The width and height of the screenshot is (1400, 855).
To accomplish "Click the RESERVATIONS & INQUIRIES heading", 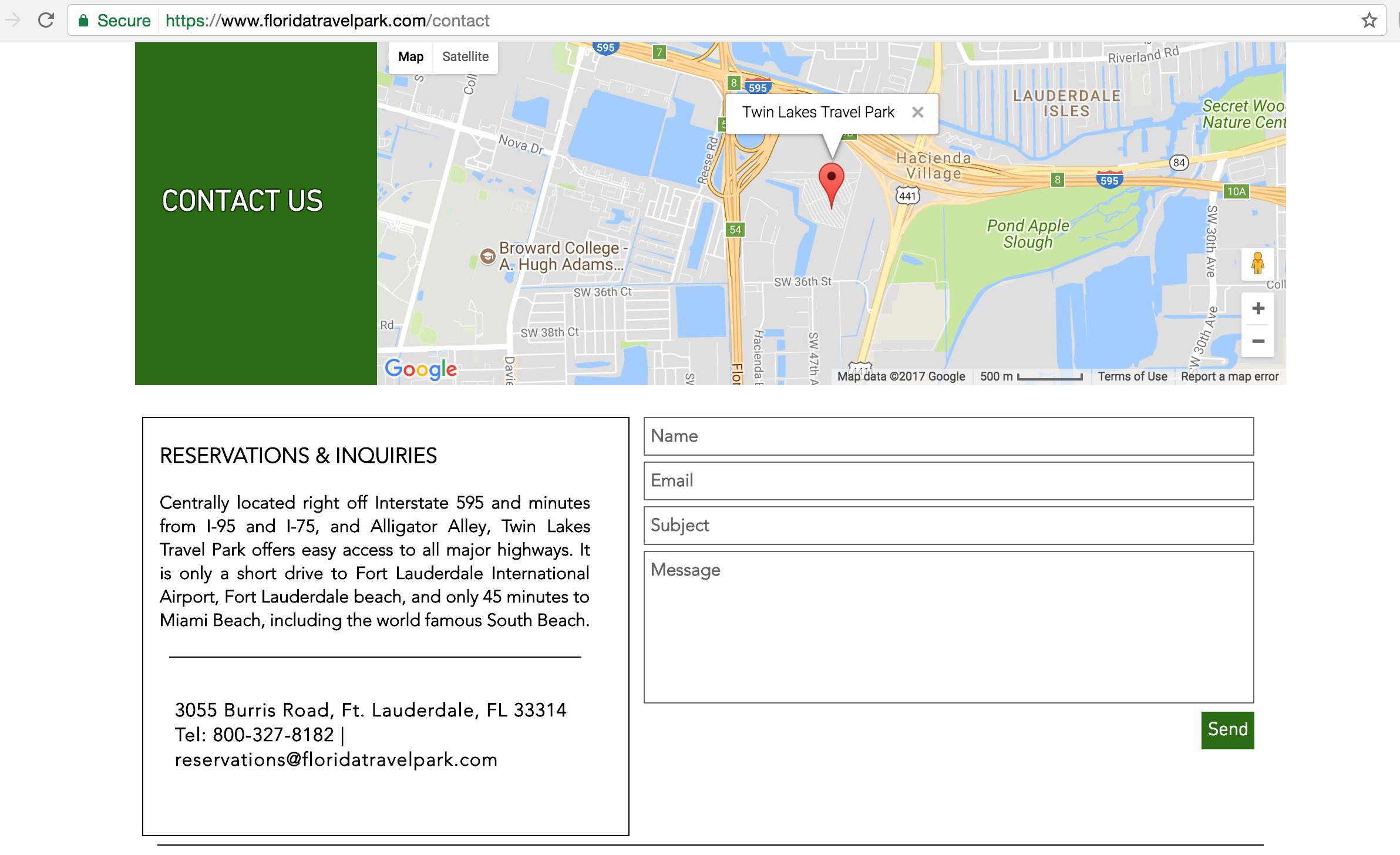I will [298, 456].
